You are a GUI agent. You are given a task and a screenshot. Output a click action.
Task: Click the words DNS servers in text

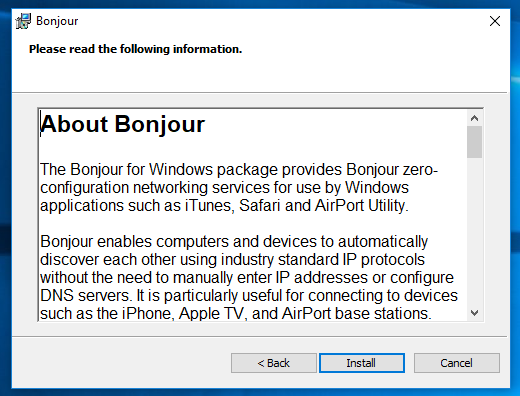tap(84, 295)
